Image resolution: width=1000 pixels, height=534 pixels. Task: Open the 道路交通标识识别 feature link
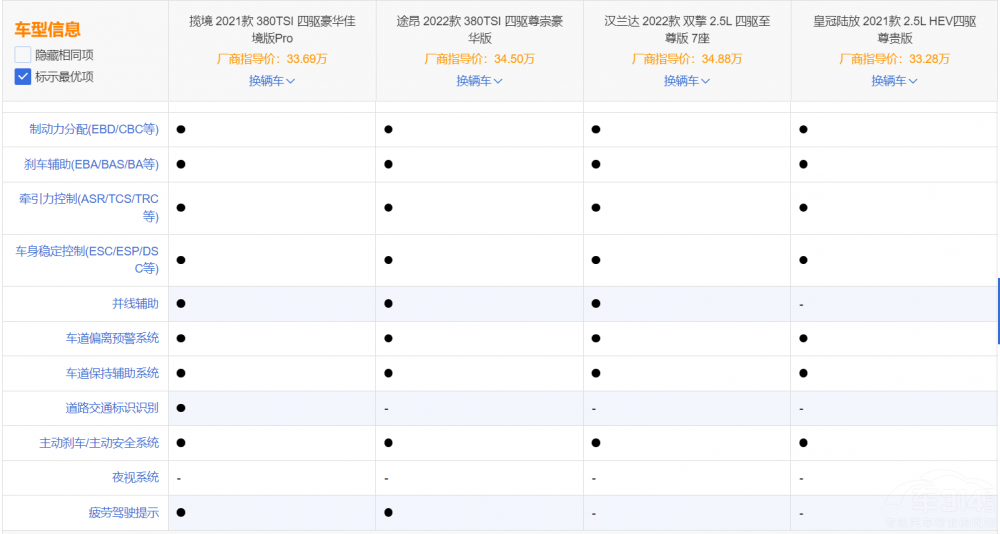point(112,408)
